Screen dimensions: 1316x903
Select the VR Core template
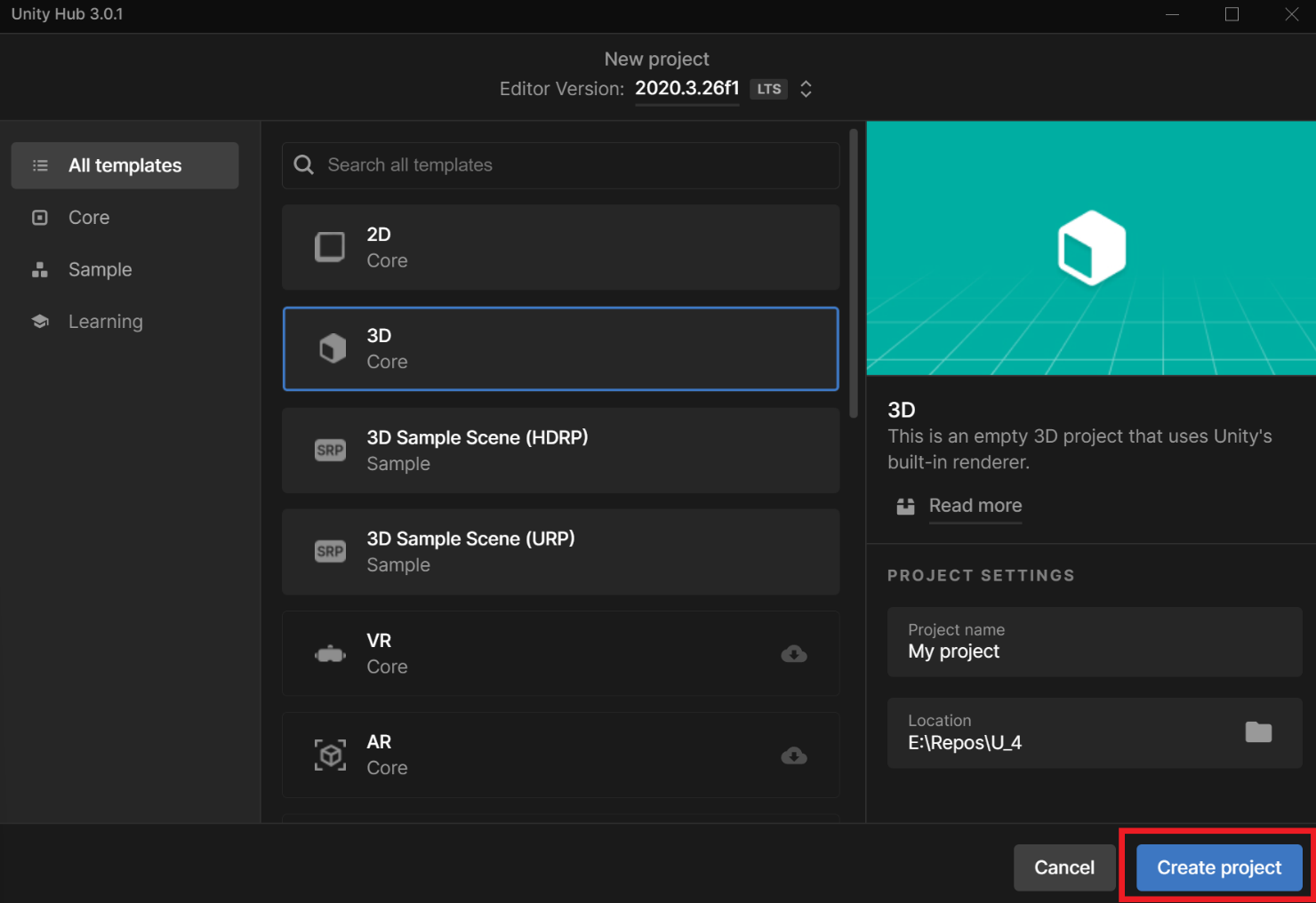click(x=561, y=653)
